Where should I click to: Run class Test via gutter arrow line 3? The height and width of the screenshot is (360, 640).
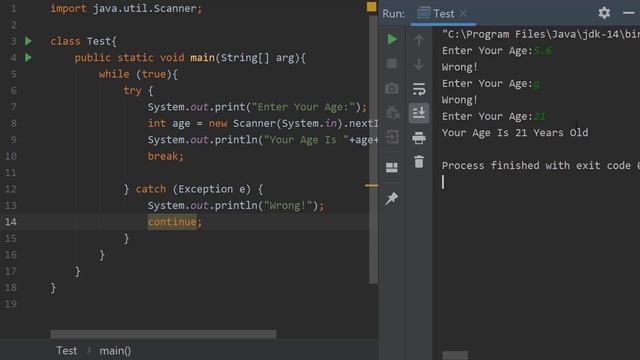tap(28, 41)
